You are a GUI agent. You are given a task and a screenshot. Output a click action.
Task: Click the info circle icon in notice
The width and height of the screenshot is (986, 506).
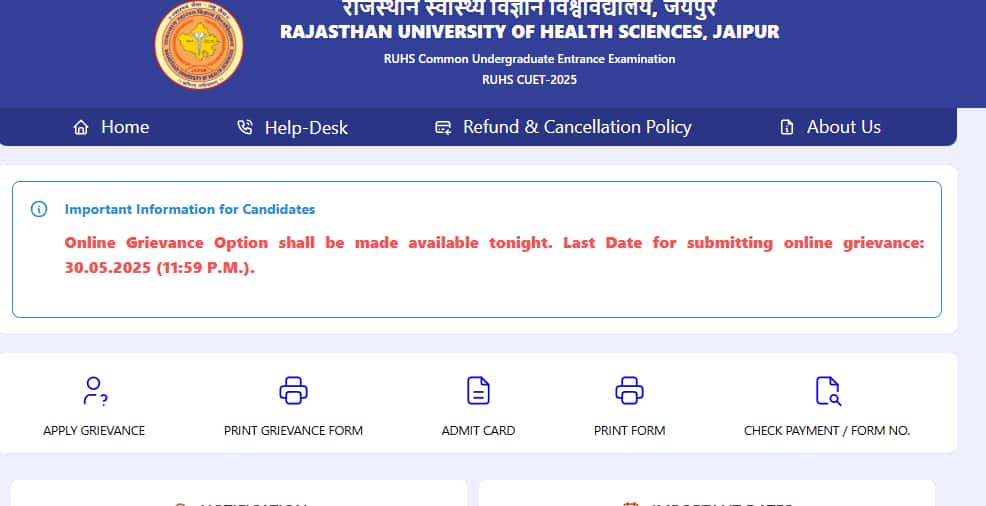click(39, 209)
